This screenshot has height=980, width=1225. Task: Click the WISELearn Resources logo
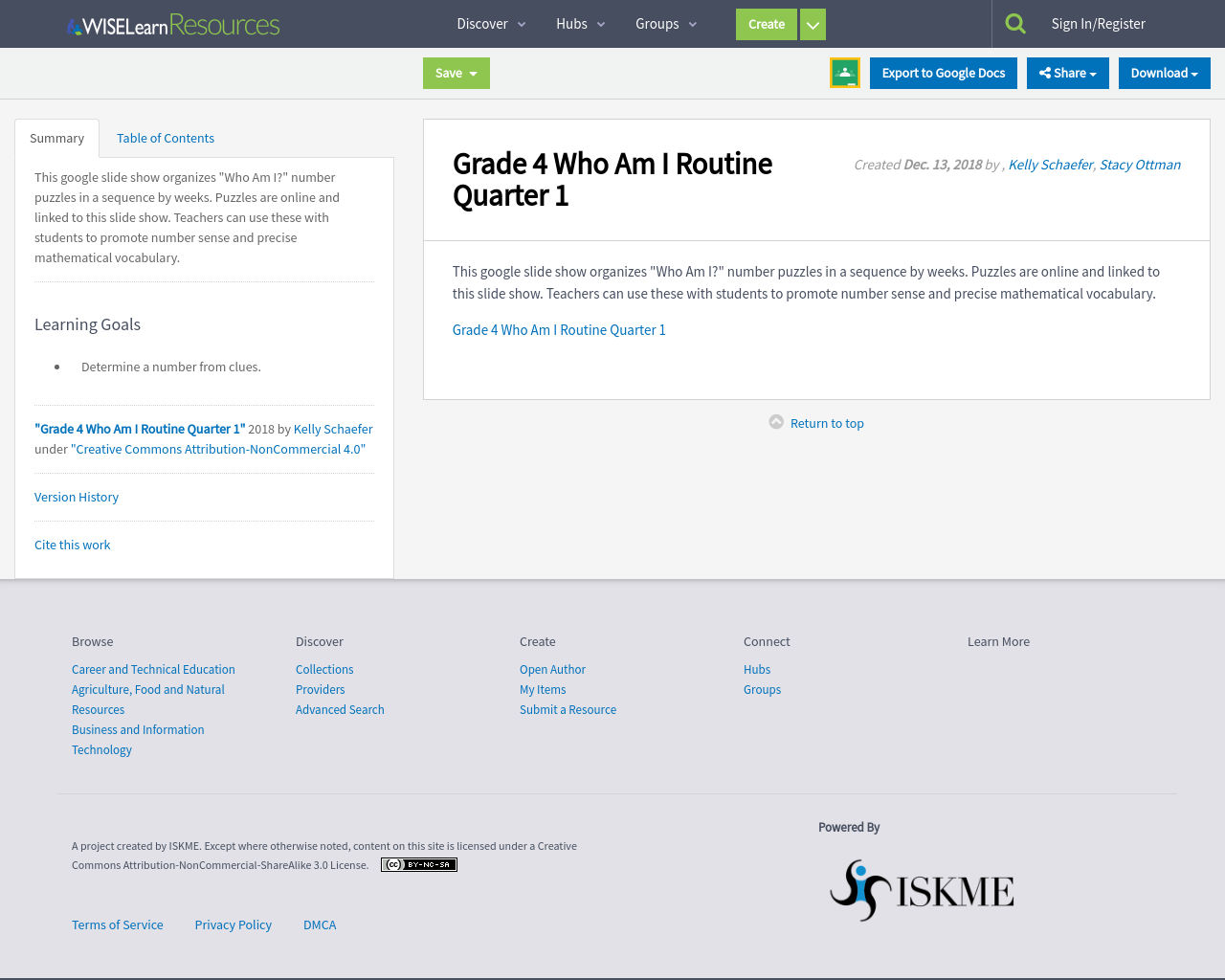point(172,23)
